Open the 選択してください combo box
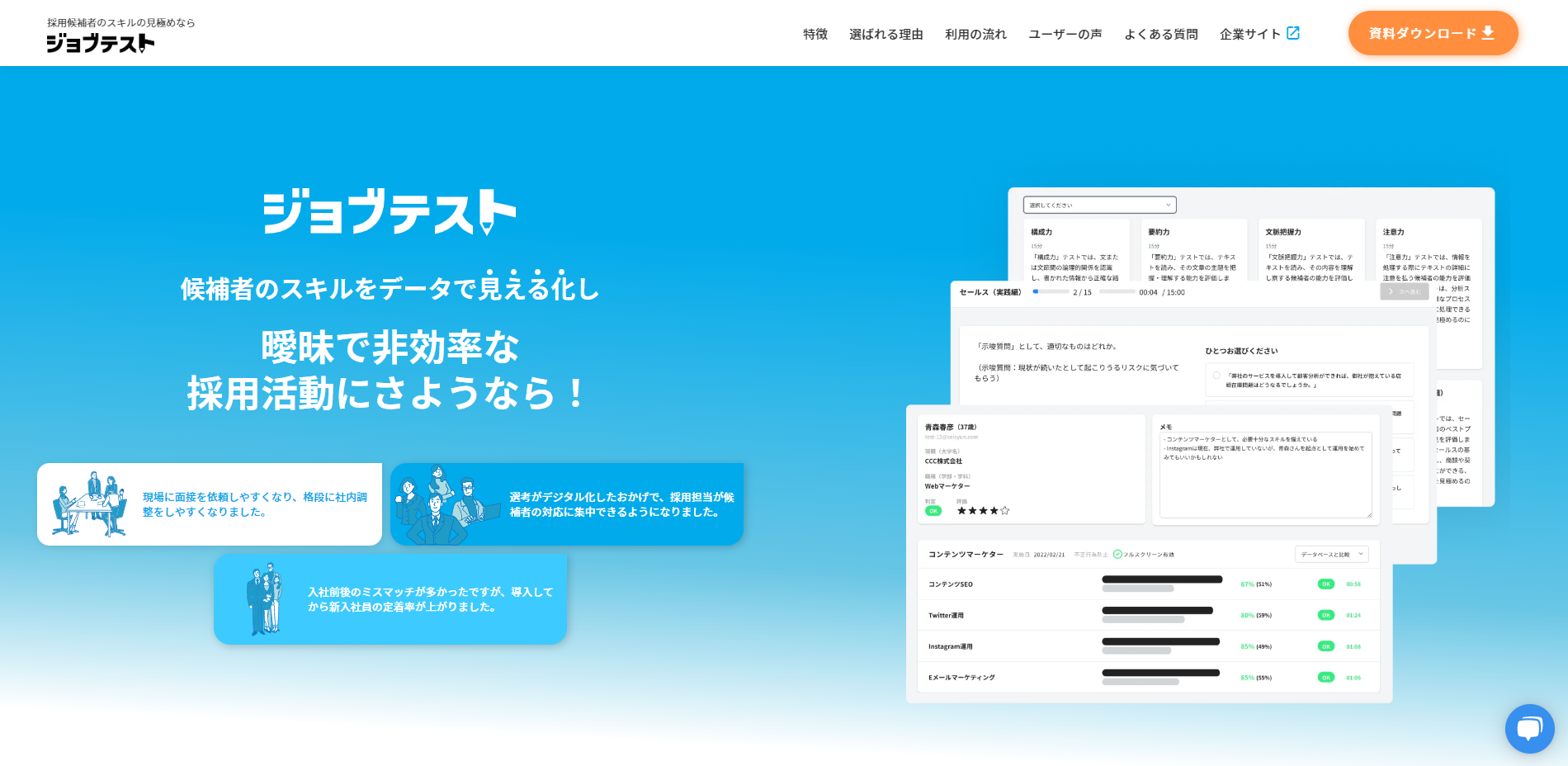1568x766 pixels. [x=1098, y=205]
